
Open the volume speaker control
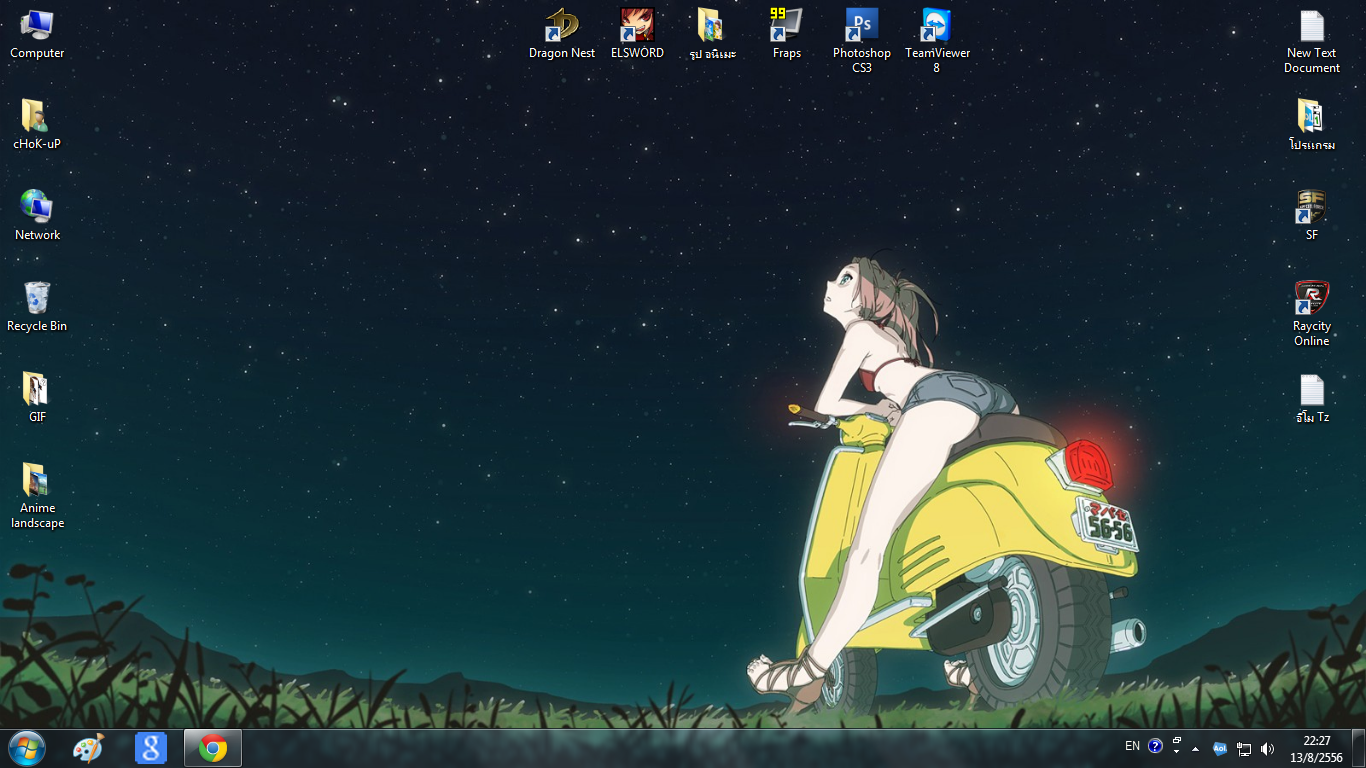(1268, 748)
